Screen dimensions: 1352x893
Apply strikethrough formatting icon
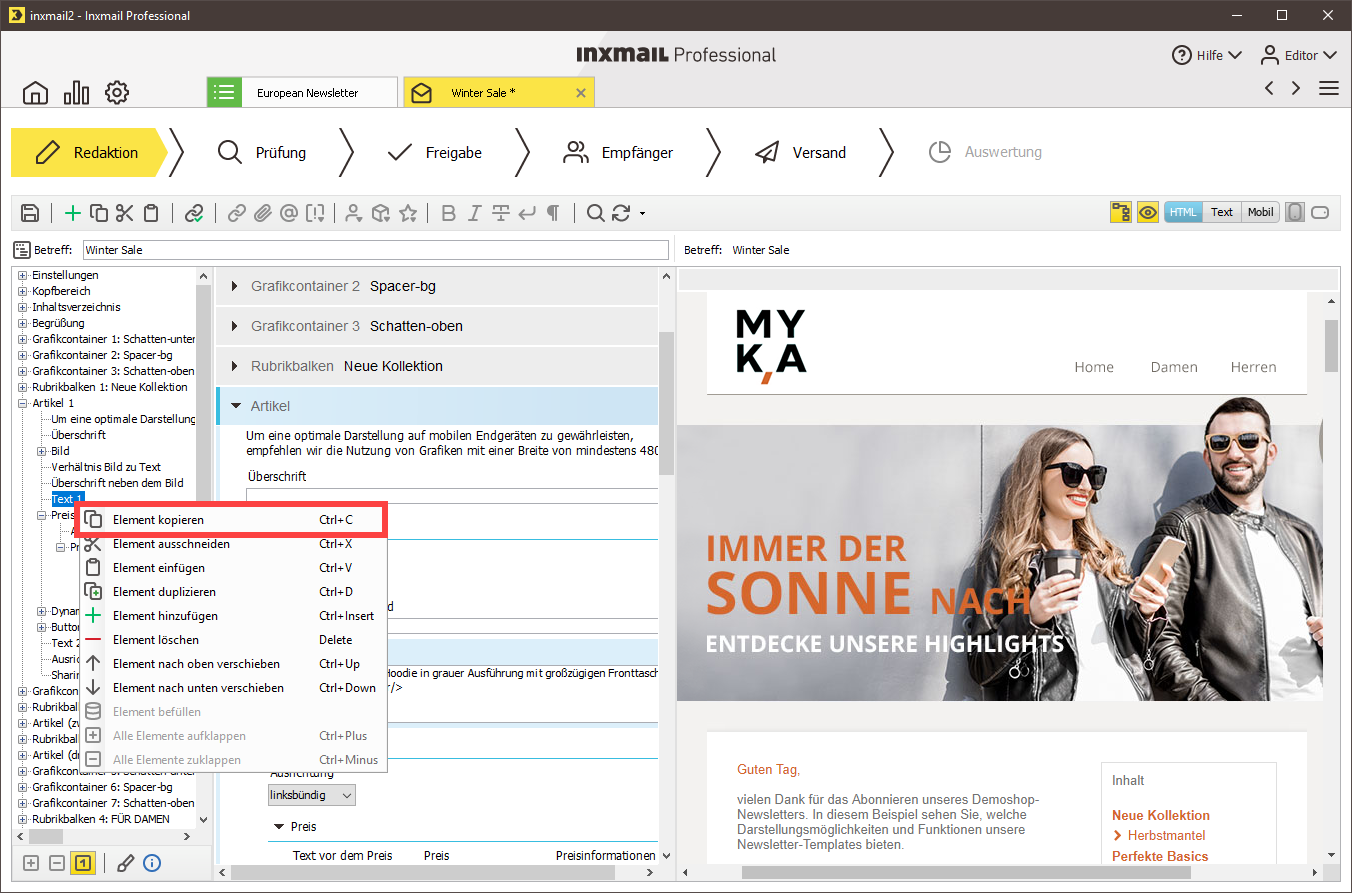pyautogui.click(x=501, y=212)
